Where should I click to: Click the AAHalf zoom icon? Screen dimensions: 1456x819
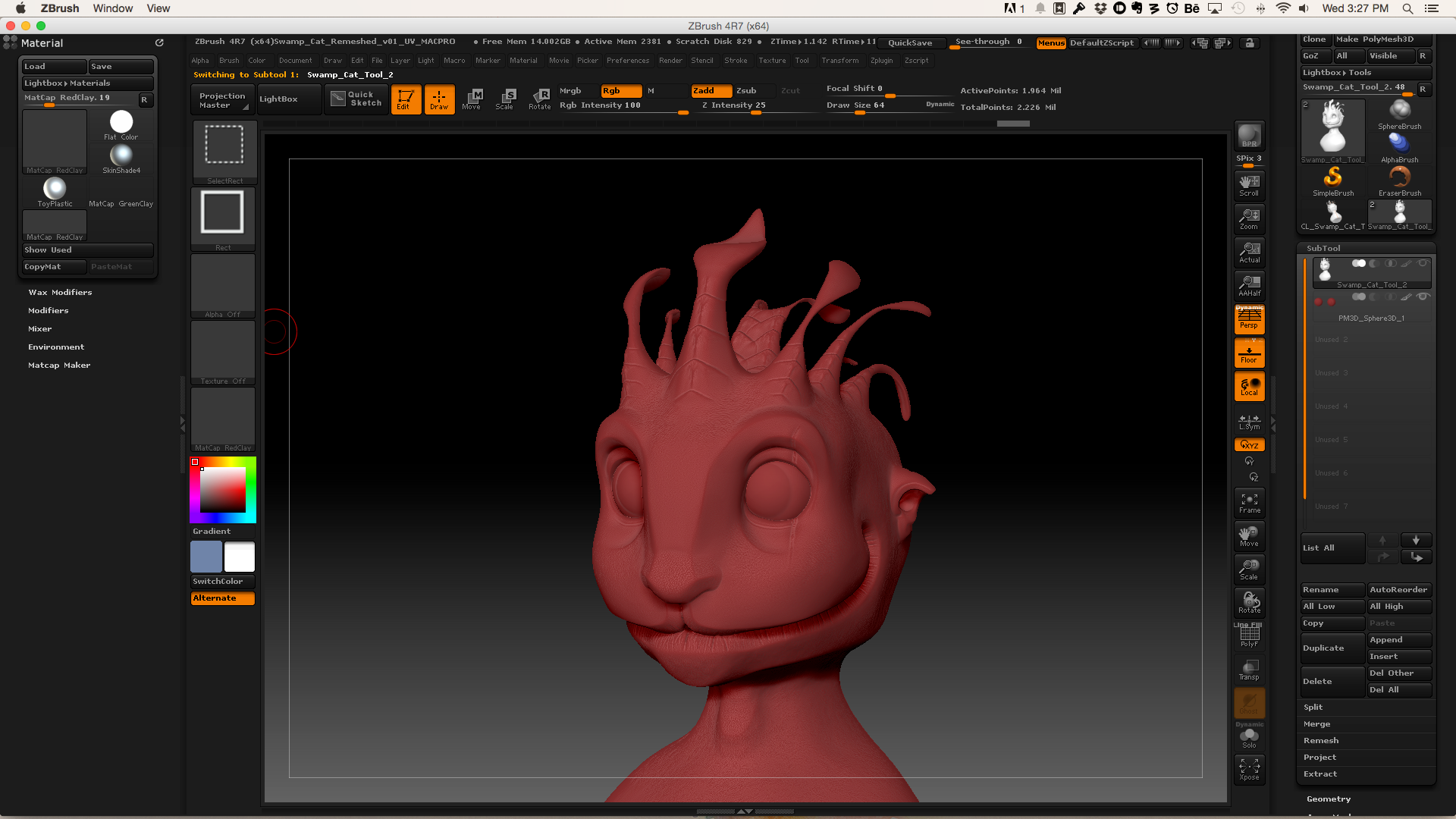pyautogui.click(x=1249, y=286)
